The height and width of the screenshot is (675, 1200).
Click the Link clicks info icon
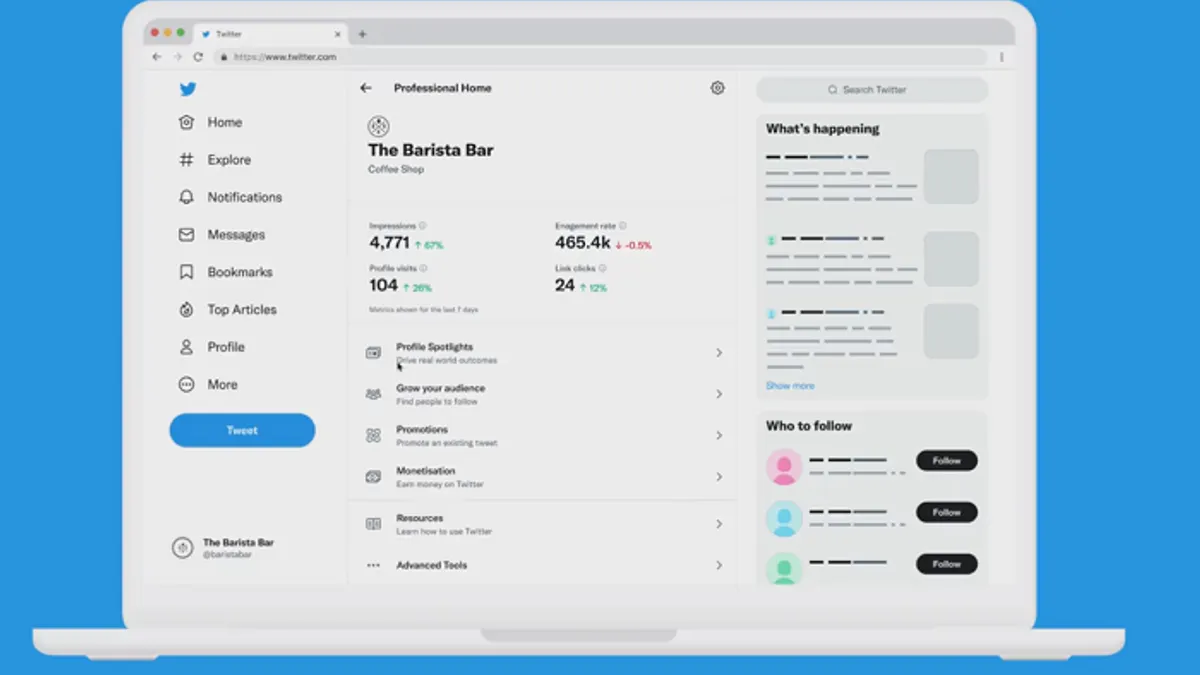603,268
